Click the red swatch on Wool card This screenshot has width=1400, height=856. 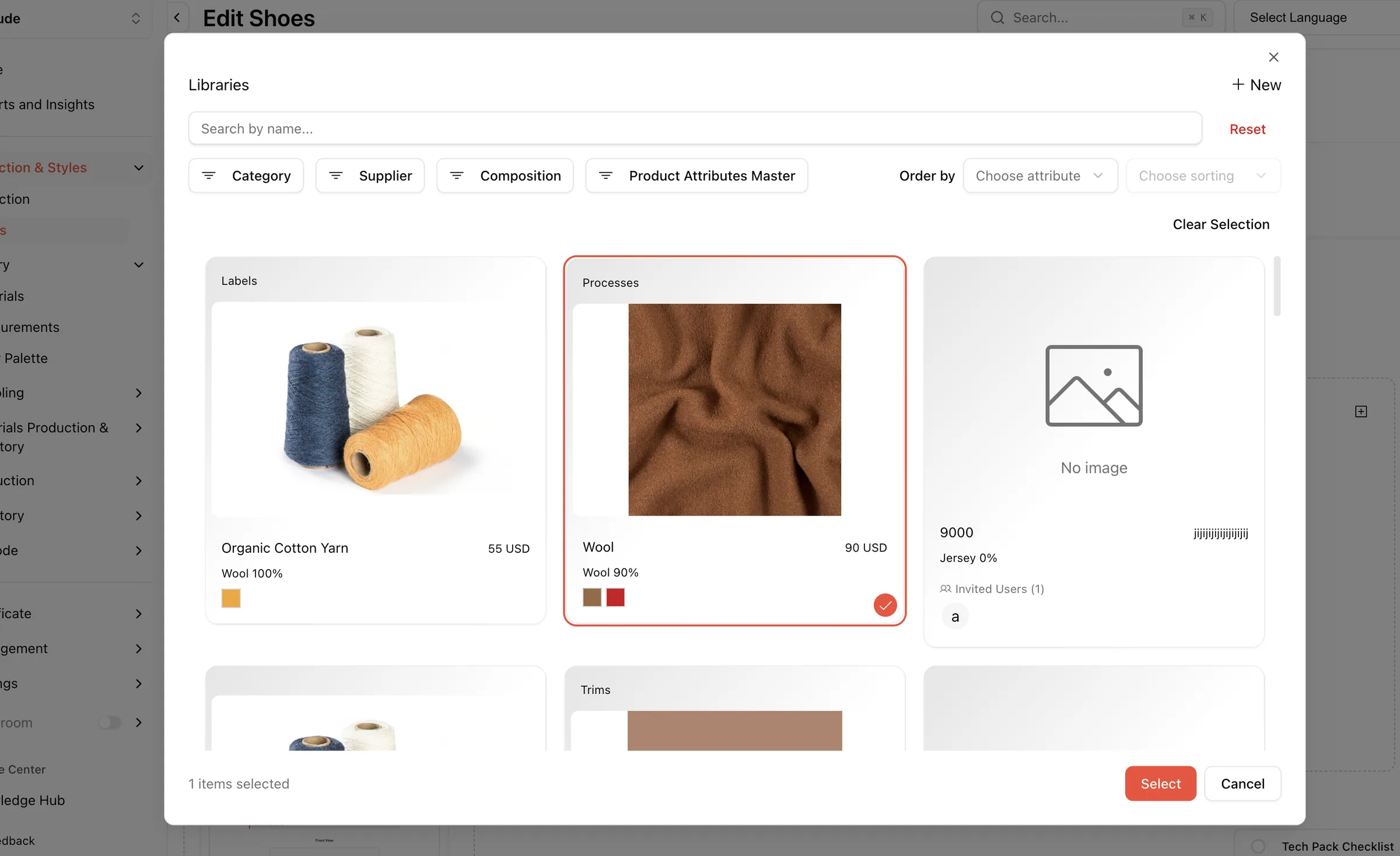click(x=615, y=597)
